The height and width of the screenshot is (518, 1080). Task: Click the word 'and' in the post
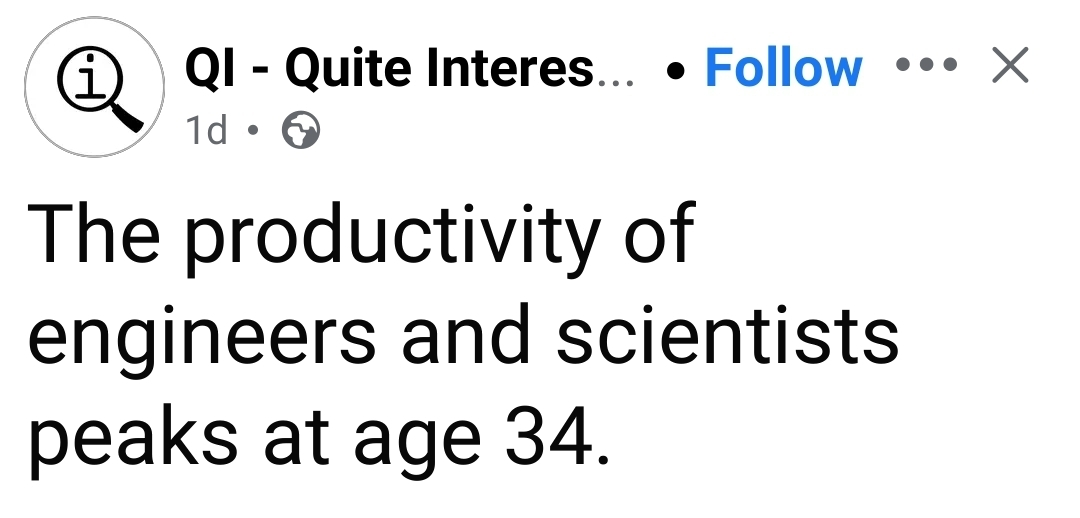point(467,336)
